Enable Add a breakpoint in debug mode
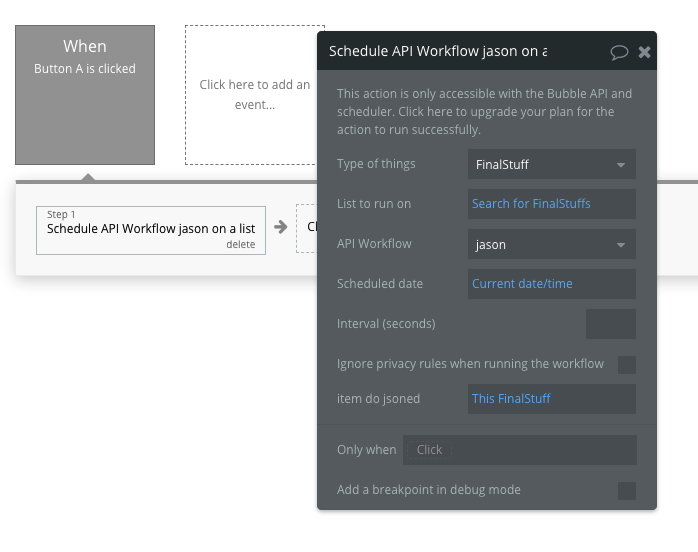The height and width of the screenshot is (552, 698). coord(627,491)
